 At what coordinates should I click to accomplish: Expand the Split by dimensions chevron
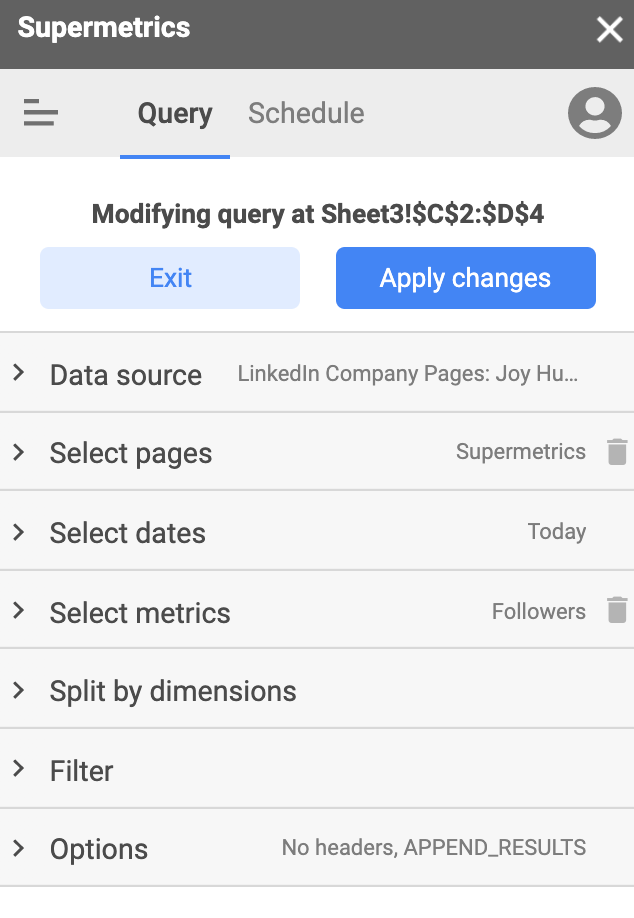(x=19, y=690)
